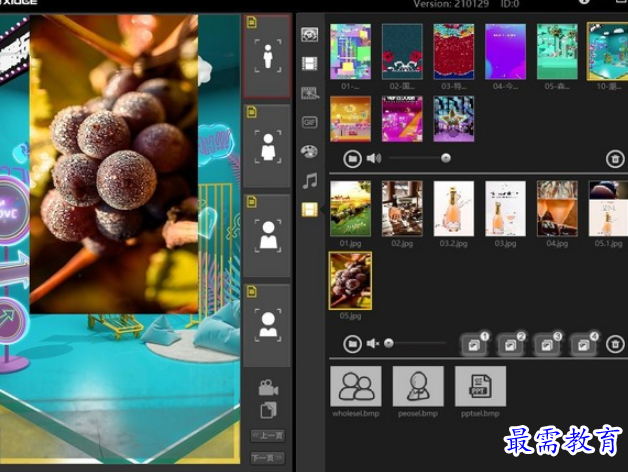628x472 pixels.
Task: Open the camera capture sidebar icon
Action: [x=310, y=35]
